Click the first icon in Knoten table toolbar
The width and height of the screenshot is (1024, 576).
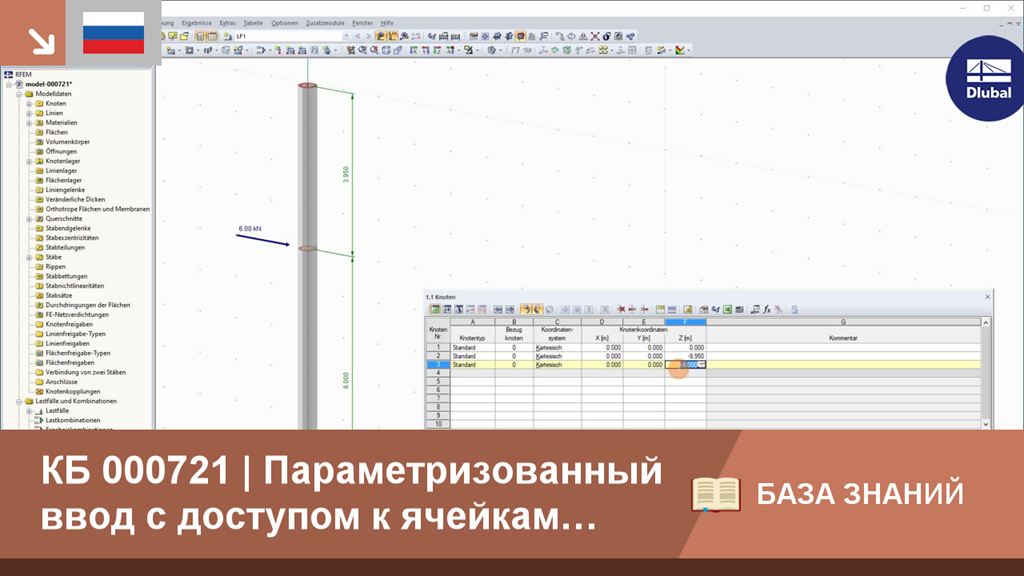pos(434,310)
